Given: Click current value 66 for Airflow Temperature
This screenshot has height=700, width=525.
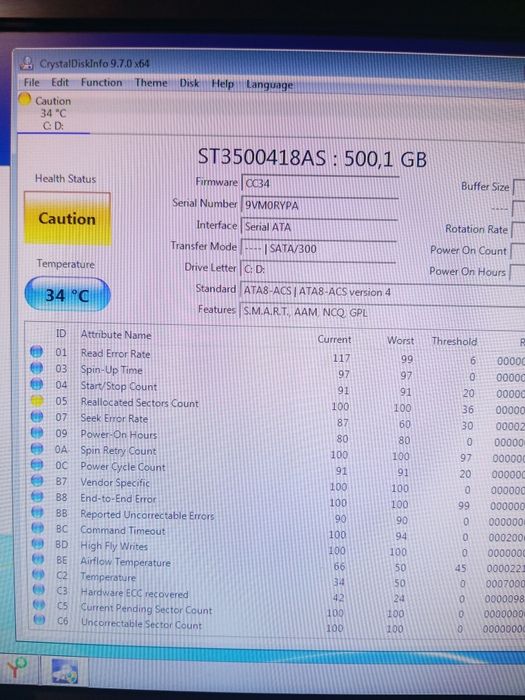Looking at the screenshot, I should 339,567.
